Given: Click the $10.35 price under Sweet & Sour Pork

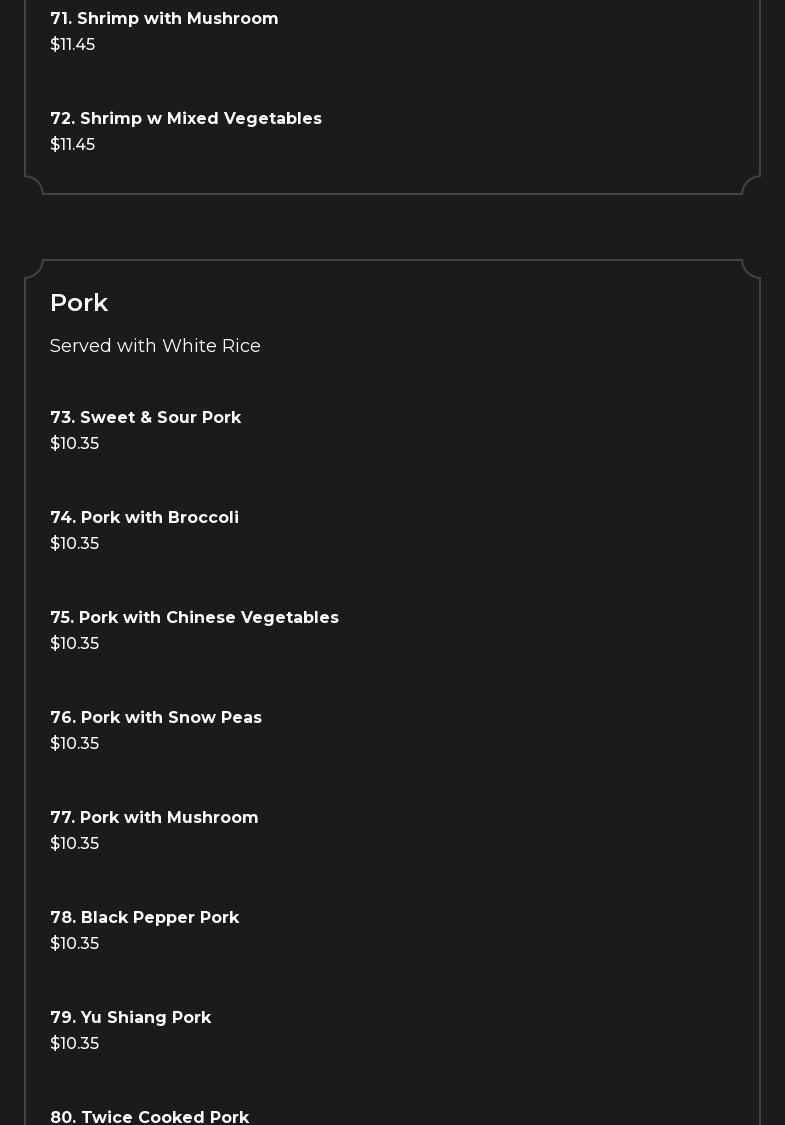Looking at the screenshot, I should 75,444.
